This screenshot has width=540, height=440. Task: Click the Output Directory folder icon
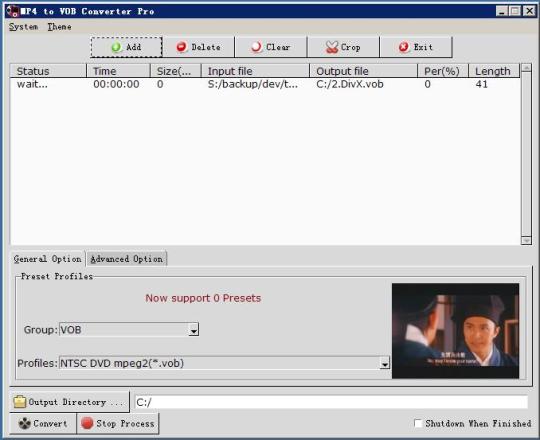click(20, 402)
